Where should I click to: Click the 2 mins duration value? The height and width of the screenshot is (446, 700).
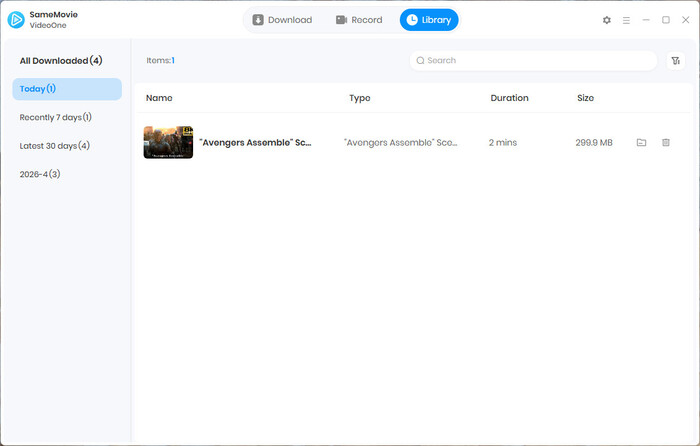pyautogui.click(x=503, y=143)
